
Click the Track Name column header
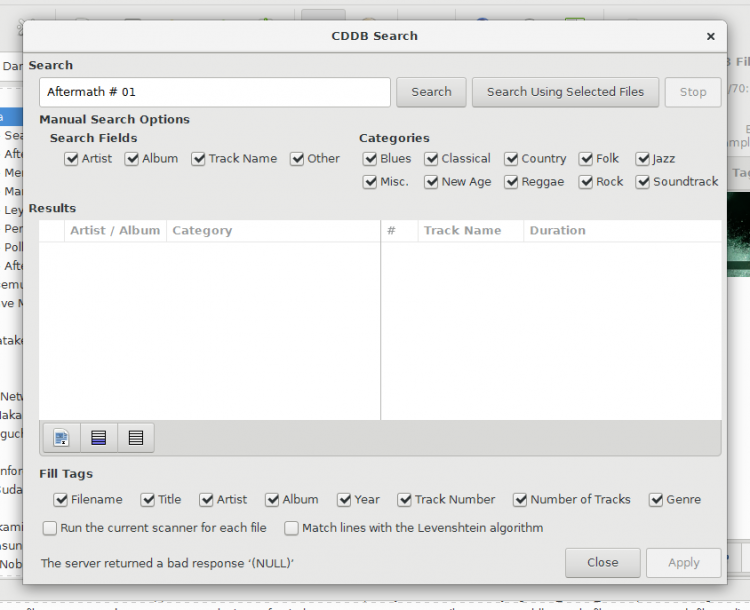(471, 231)
